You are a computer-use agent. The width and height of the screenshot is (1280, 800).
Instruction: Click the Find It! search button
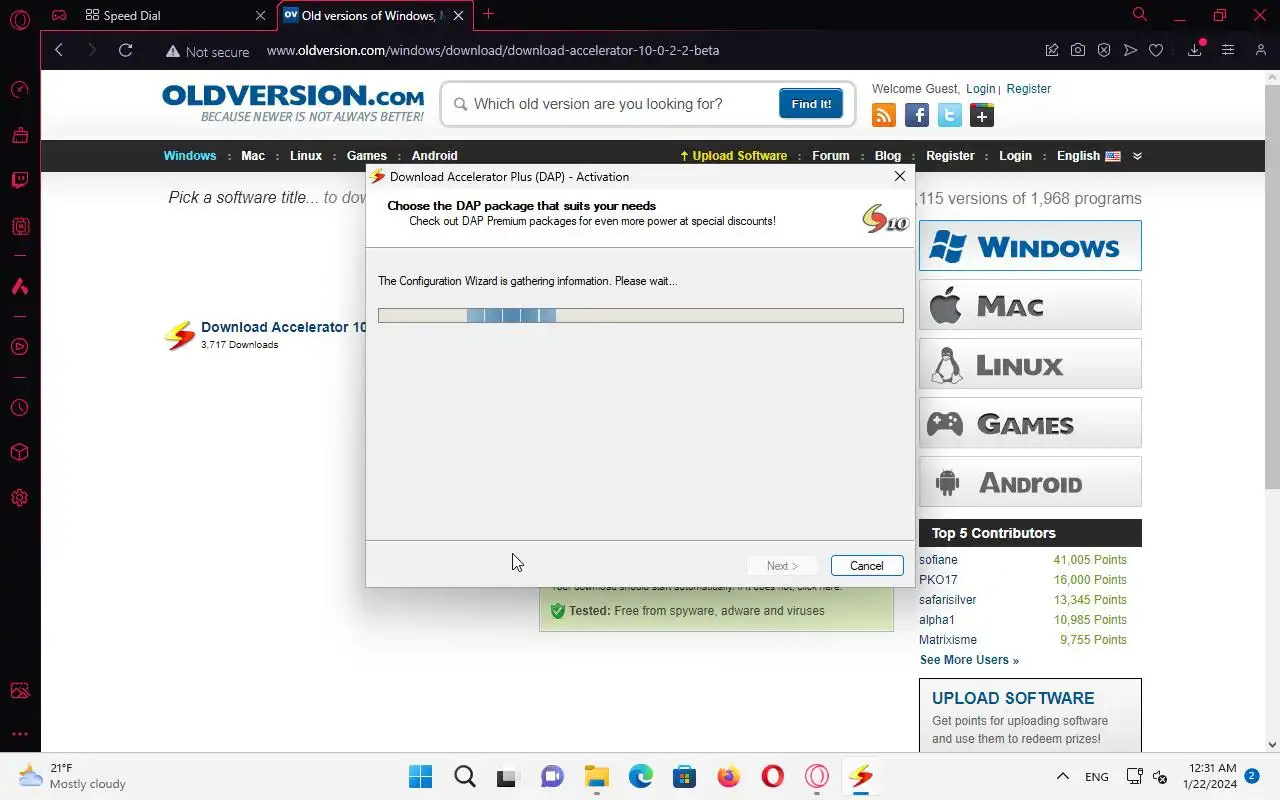click(x=811, y=104)
